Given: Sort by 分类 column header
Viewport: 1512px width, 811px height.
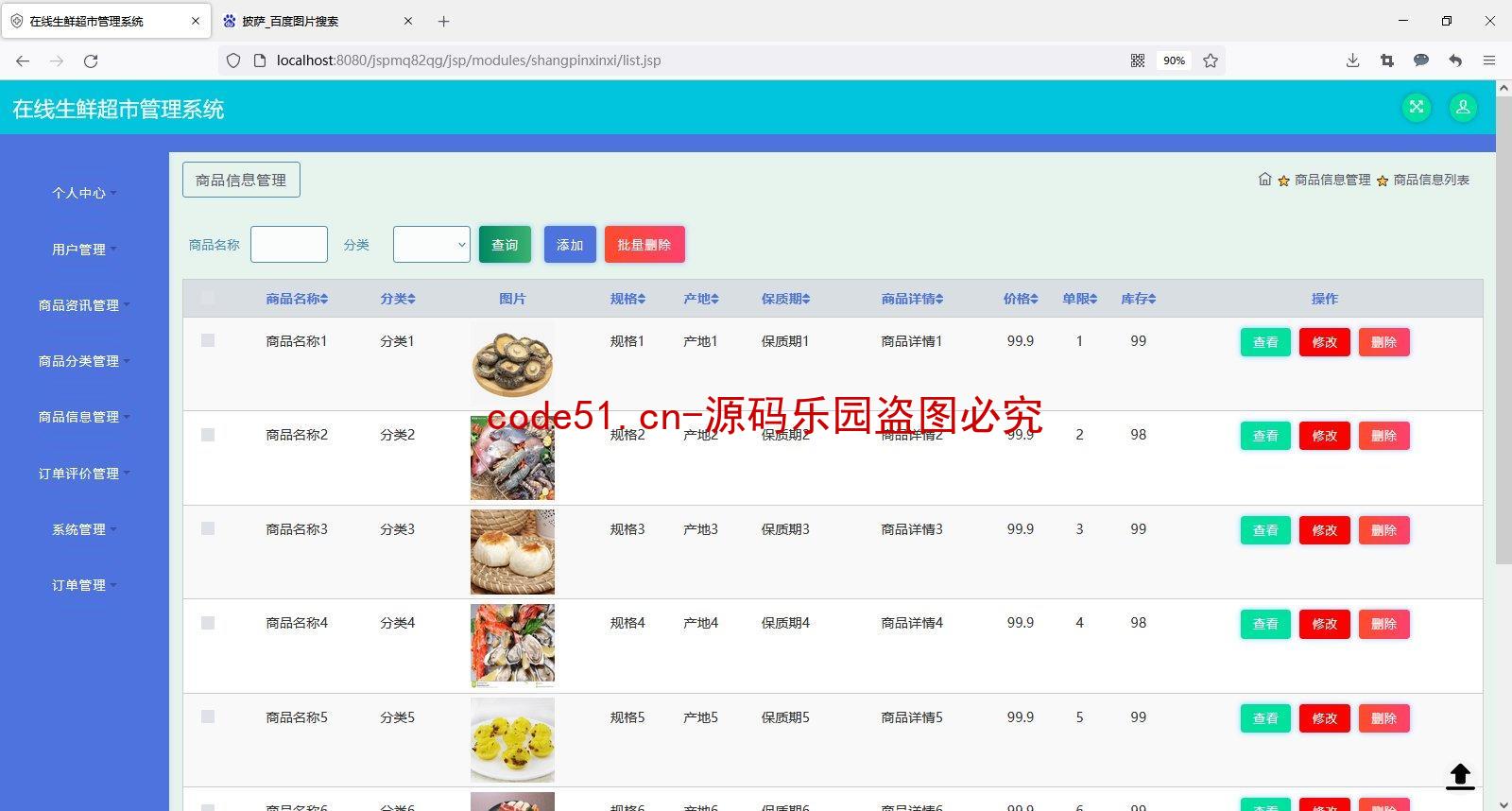Looking at the screenshot, I should click(398, 299).
